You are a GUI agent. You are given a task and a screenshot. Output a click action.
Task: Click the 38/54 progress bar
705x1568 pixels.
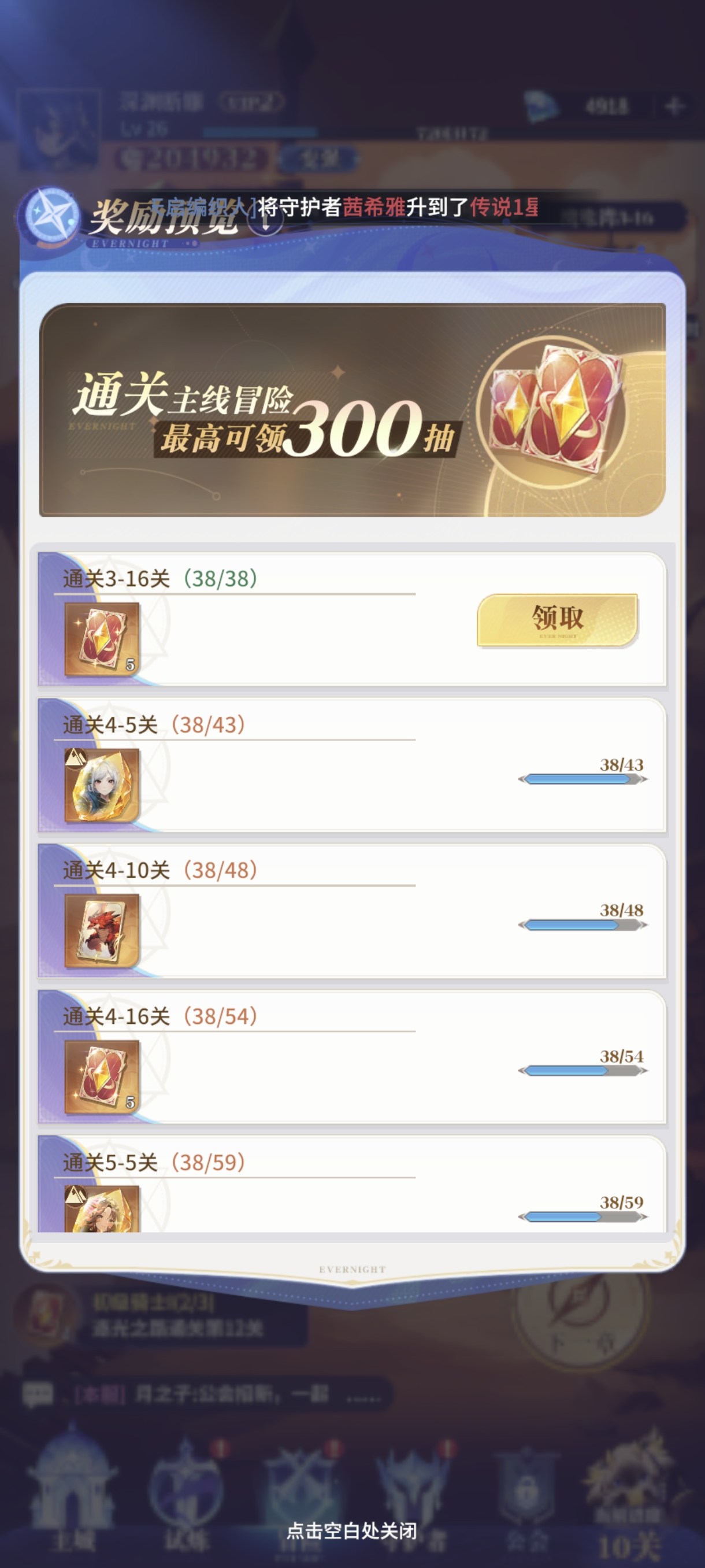(x=582, y=1071)
